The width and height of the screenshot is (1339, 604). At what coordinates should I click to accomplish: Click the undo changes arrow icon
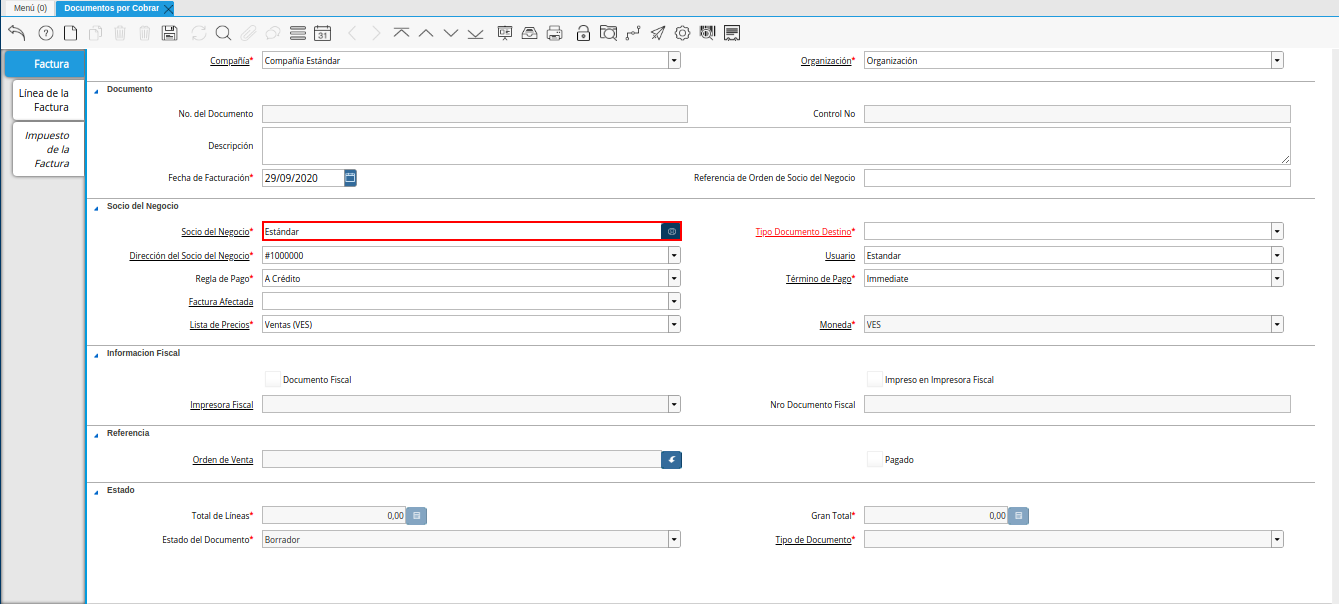click(x=16, y=33)
